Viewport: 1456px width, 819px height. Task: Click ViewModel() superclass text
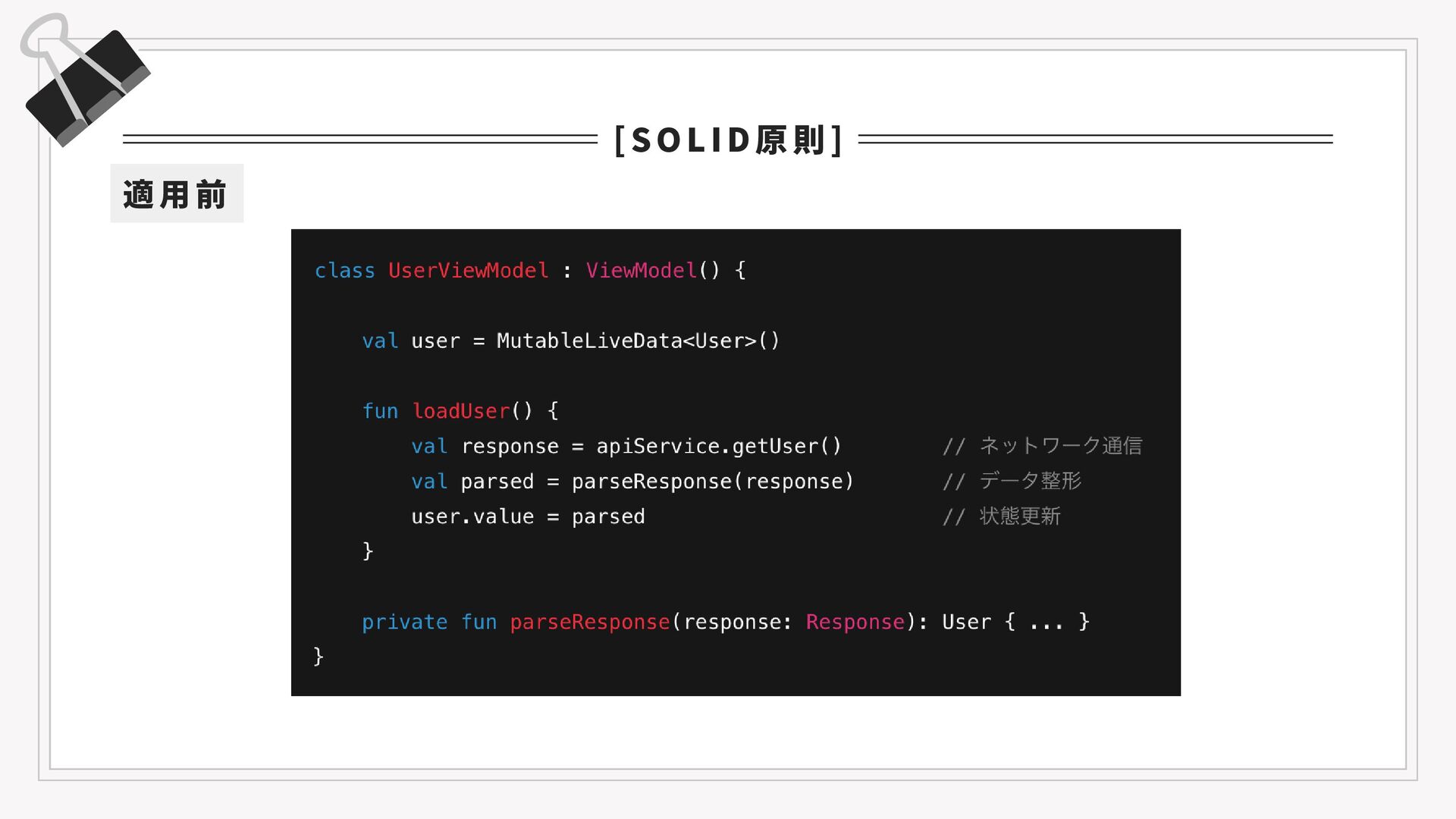(652, 271)
